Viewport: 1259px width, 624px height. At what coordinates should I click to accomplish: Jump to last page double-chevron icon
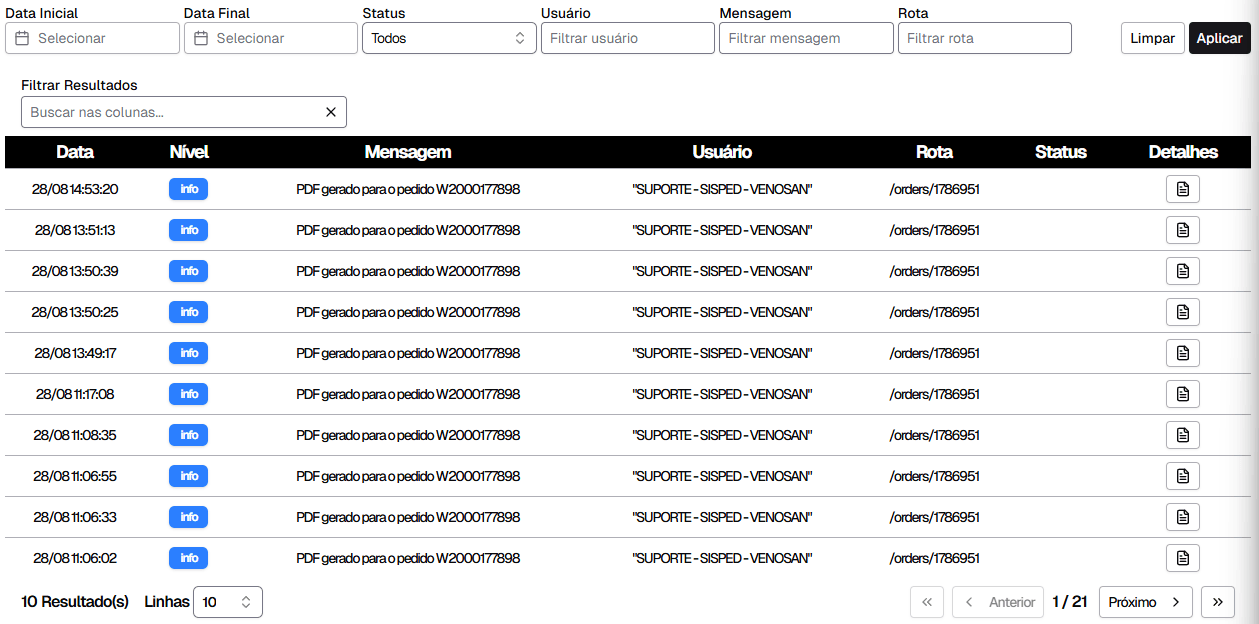(x=1217, y=602)
